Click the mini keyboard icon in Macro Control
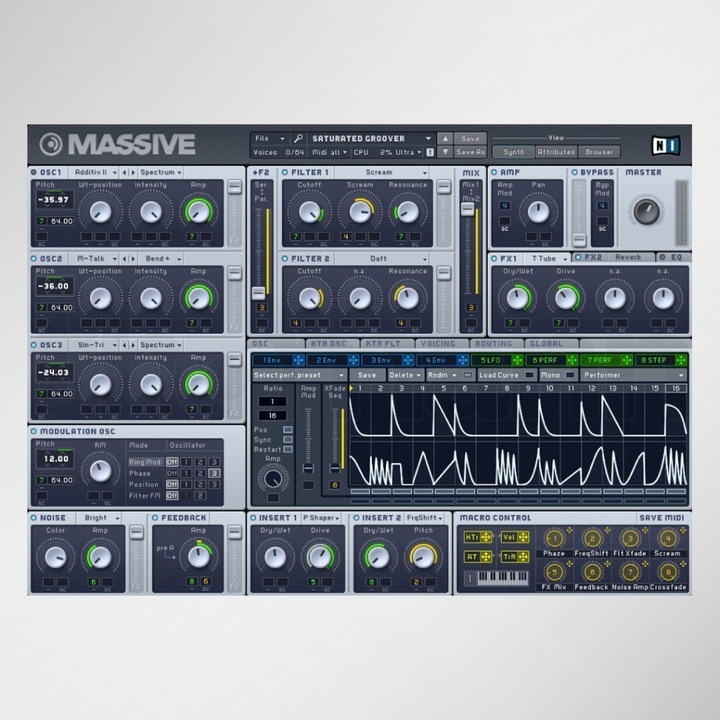The width and height of the screenshot is (720, 720). 496,578
